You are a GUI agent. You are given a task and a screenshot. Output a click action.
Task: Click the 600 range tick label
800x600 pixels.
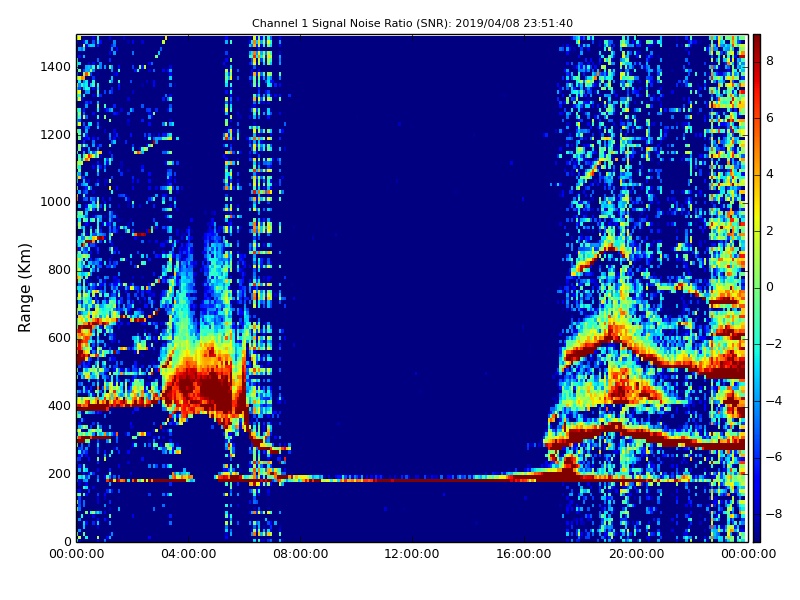[59, 338]
